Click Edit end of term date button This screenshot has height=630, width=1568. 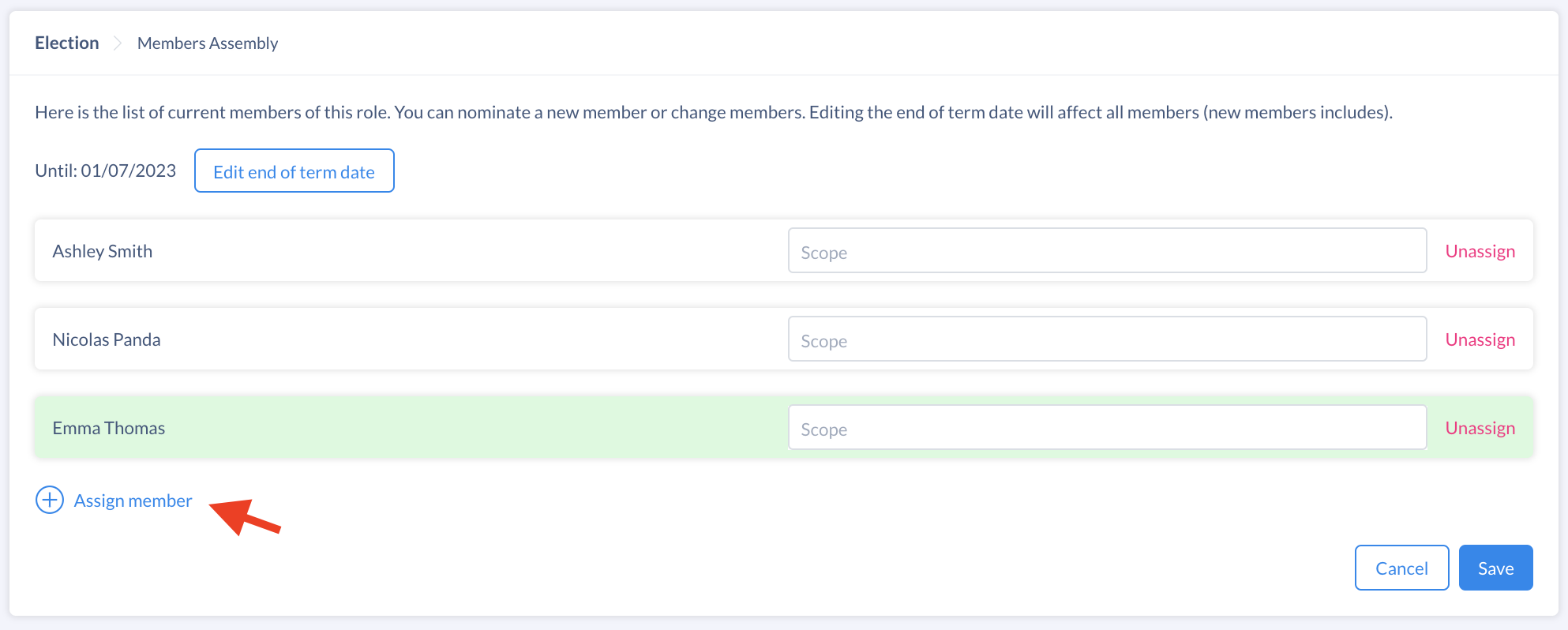point(294,171)
